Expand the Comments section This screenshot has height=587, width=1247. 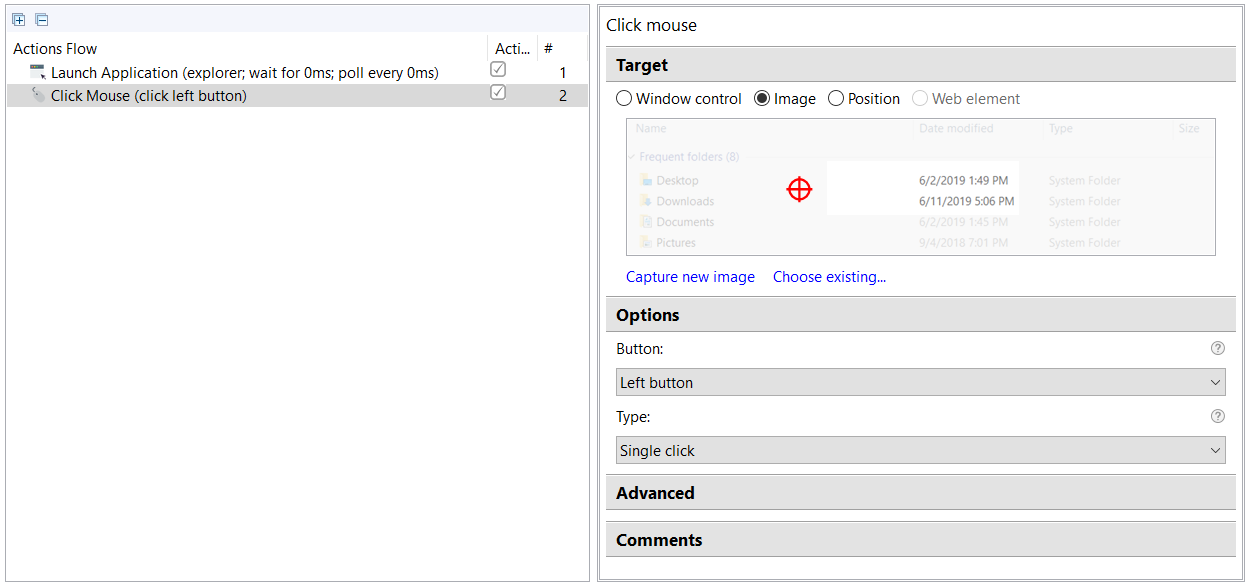coord(920,540)
